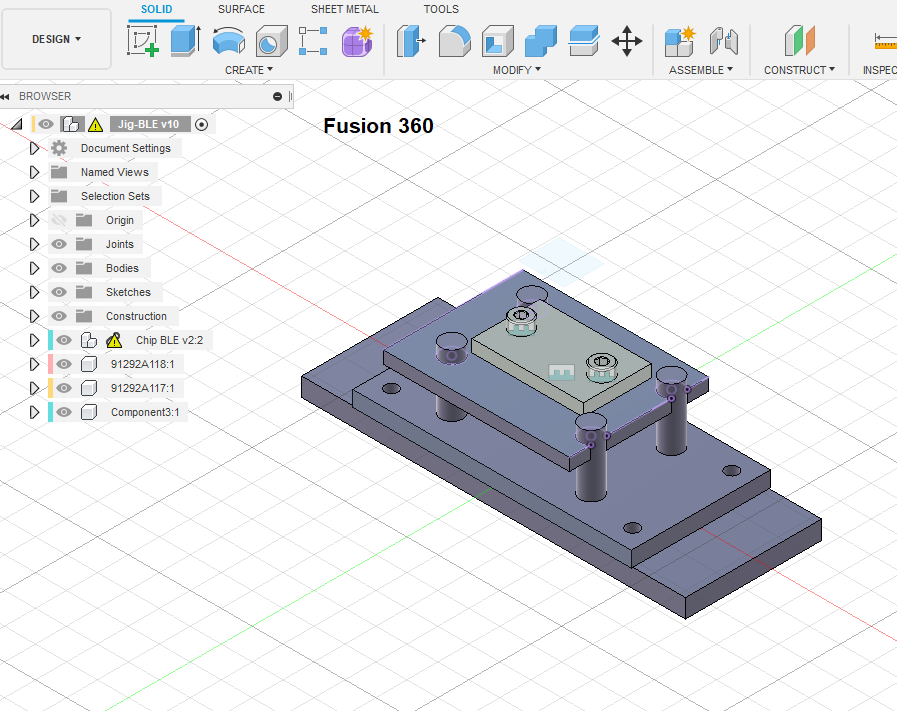Expand the 91292A118:1 component
897x711 pixels.
pyautogui.click(x=34, y=364)
